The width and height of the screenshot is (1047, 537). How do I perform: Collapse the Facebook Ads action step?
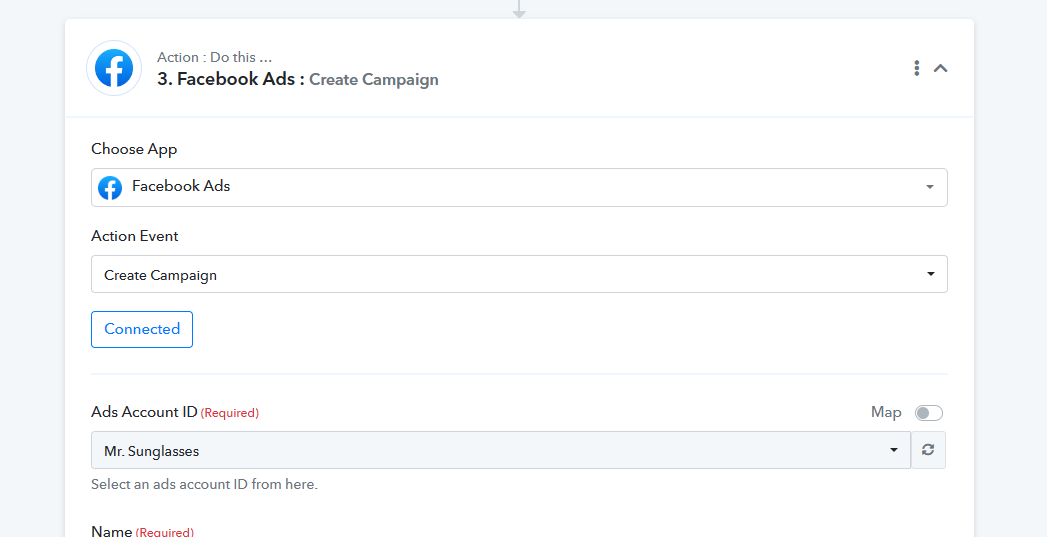pos(940,68)
